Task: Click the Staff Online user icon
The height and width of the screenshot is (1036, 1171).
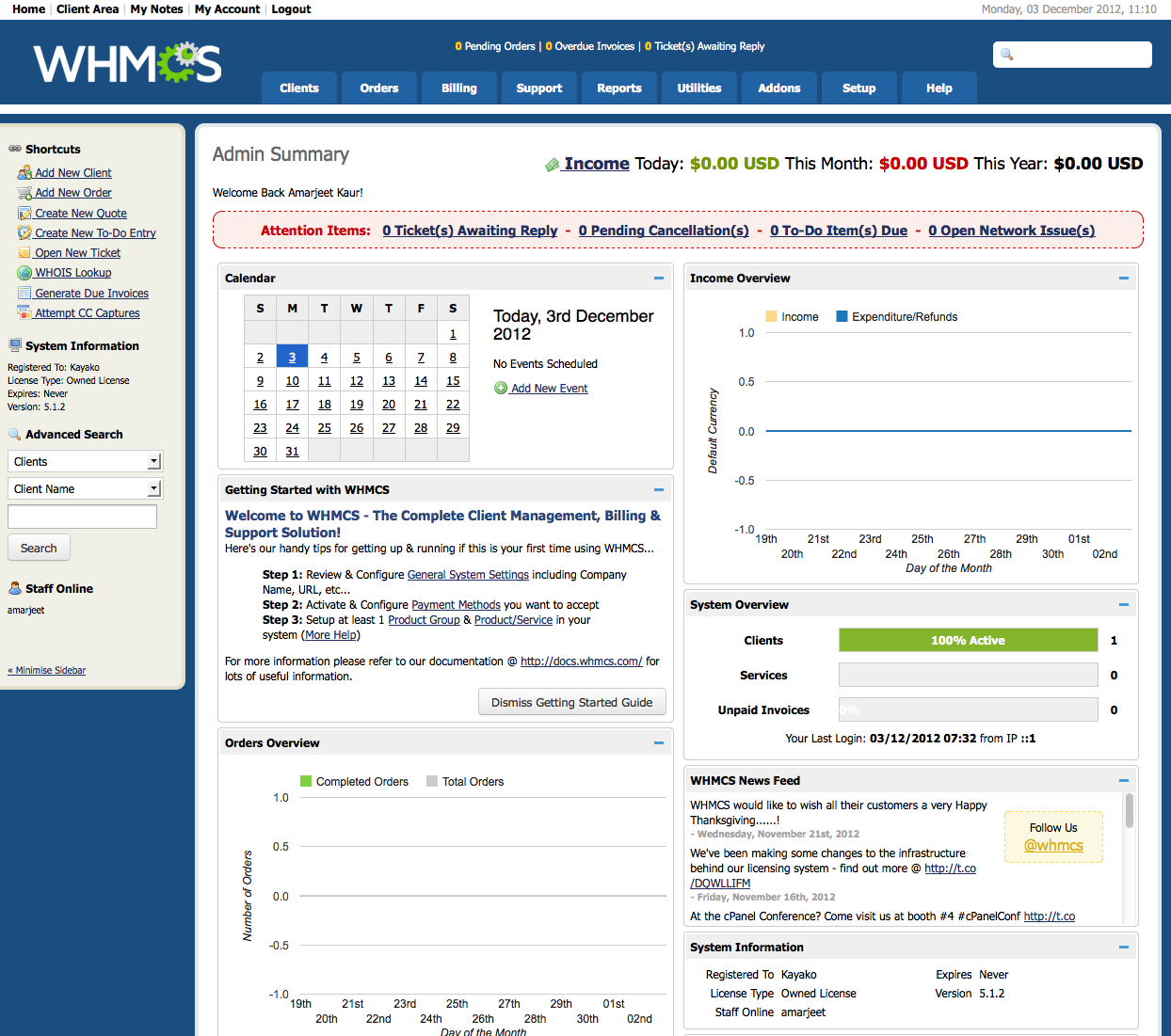Action: pos(15,588)
